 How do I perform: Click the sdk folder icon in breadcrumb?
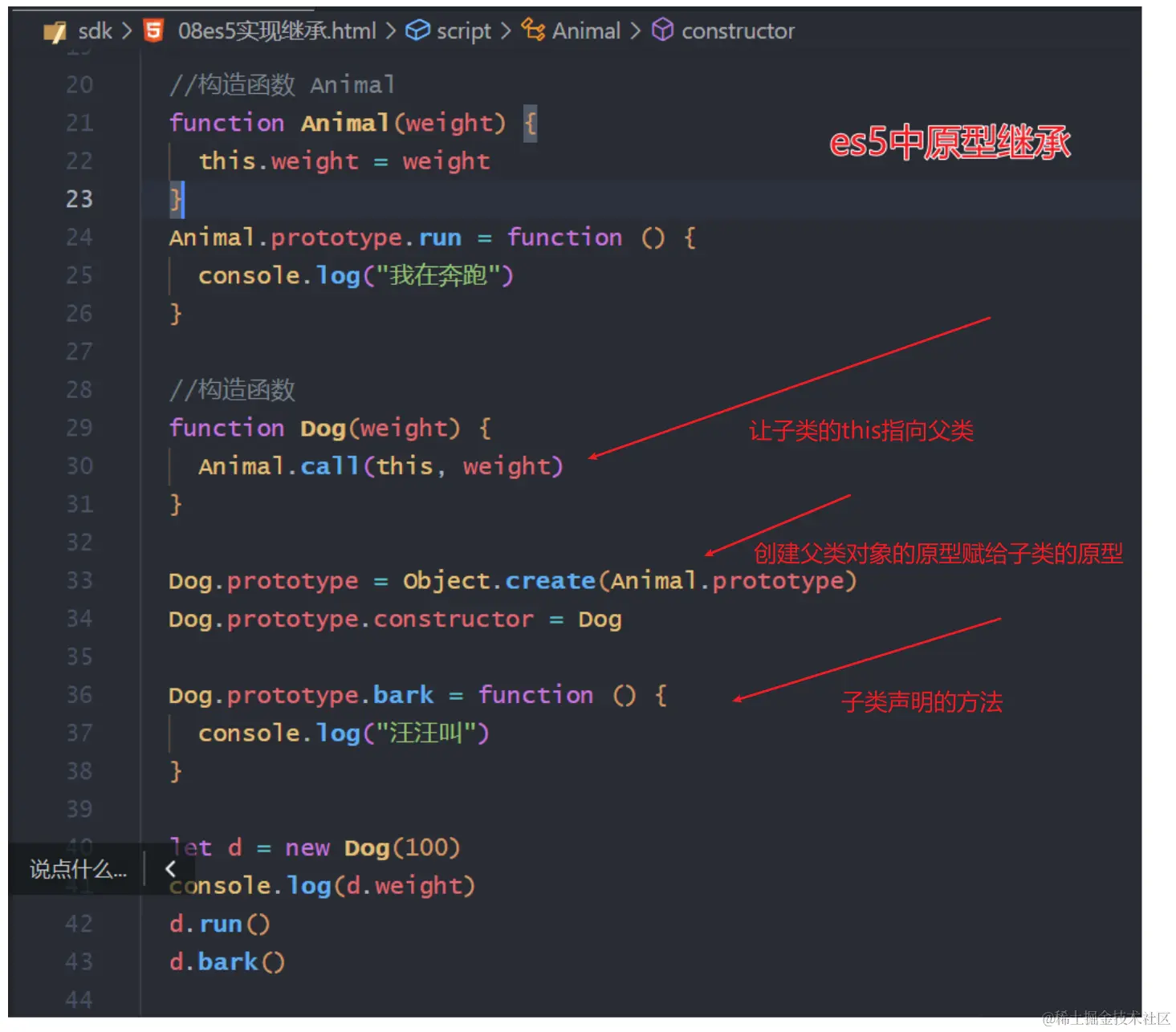(55, 31)
